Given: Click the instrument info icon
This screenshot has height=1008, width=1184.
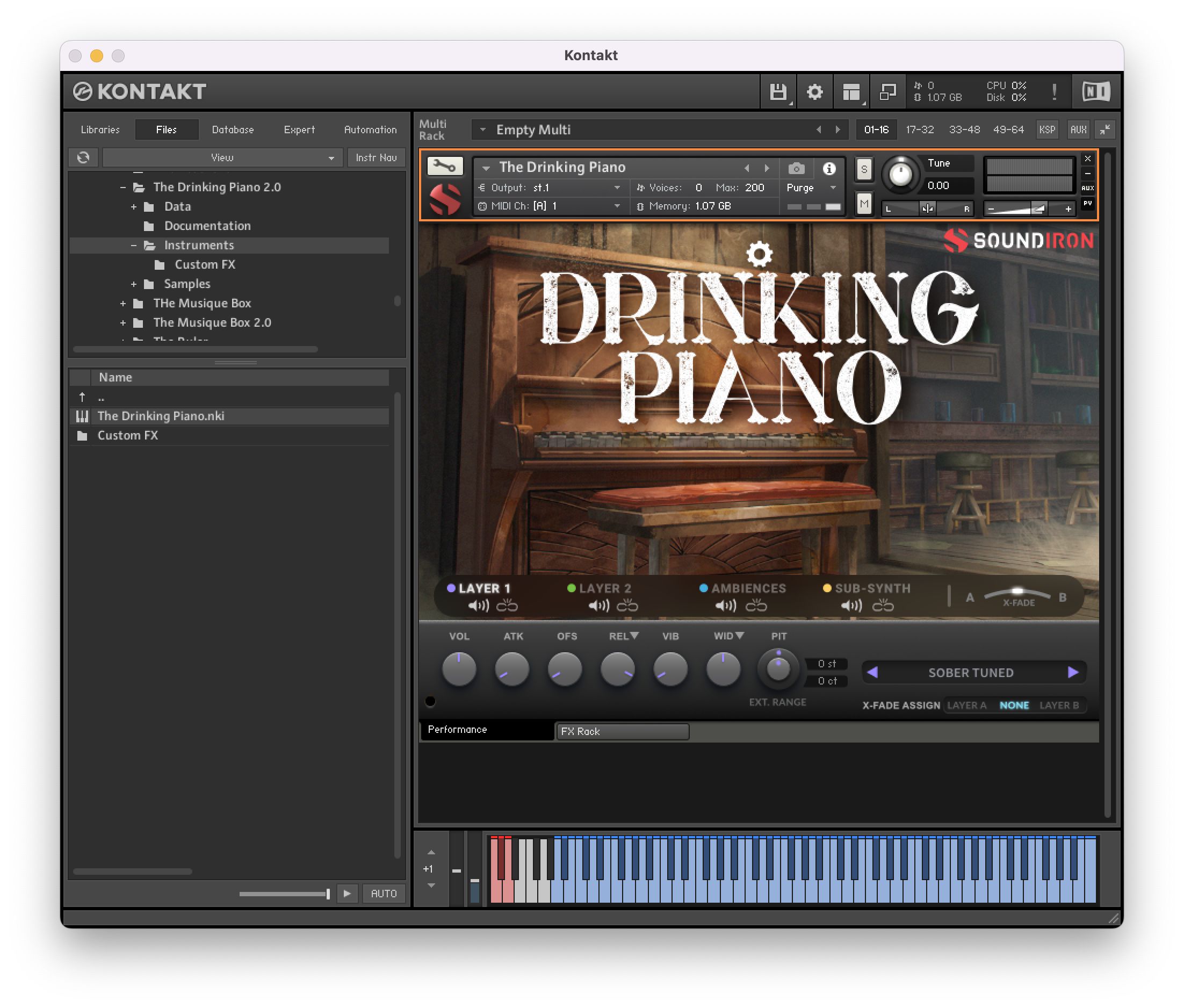Looking at the screenshot, I should 829,168.
